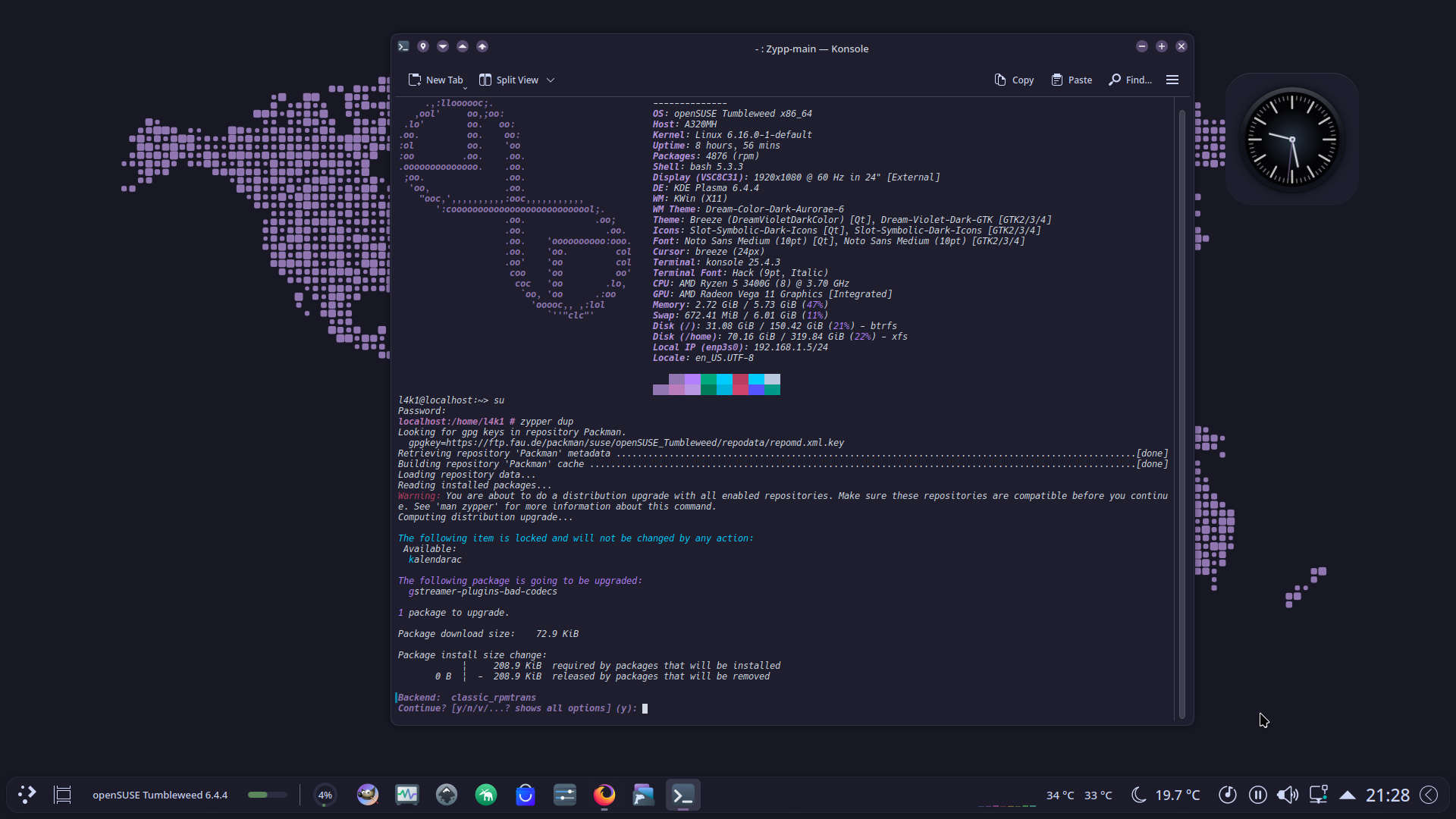Open the media player tray icon
1456x819 pixels.
tap(1228, 795)
